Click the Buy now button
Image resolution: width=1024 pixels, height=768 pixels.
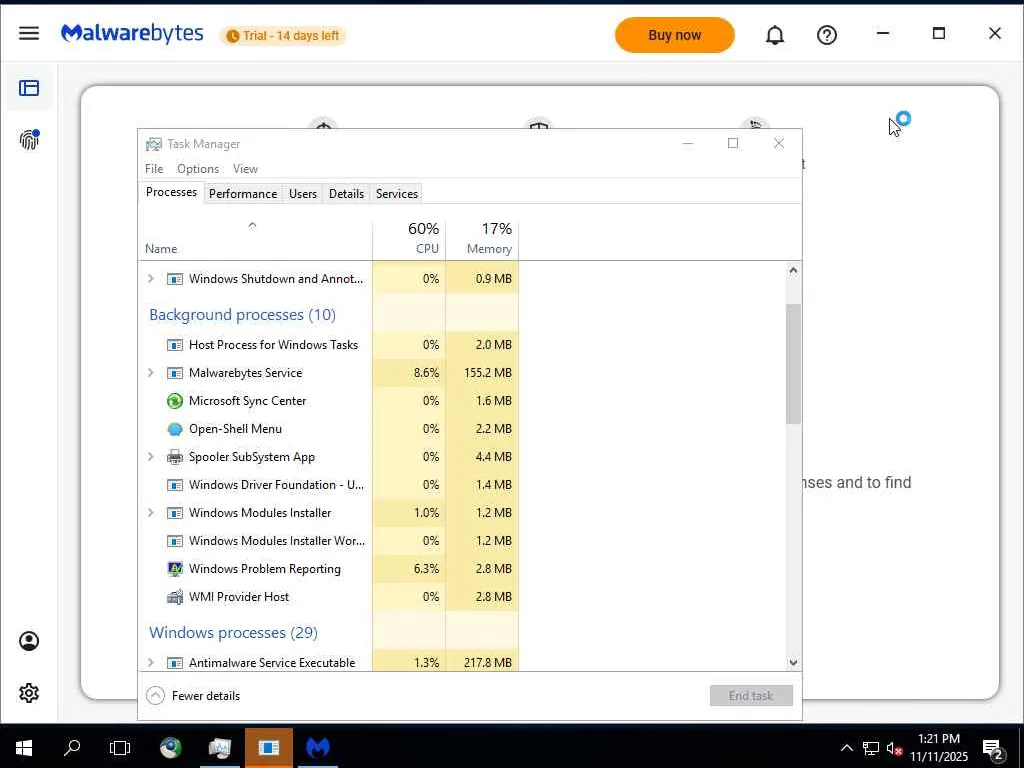pyautogui.click(x=675, y=35)
